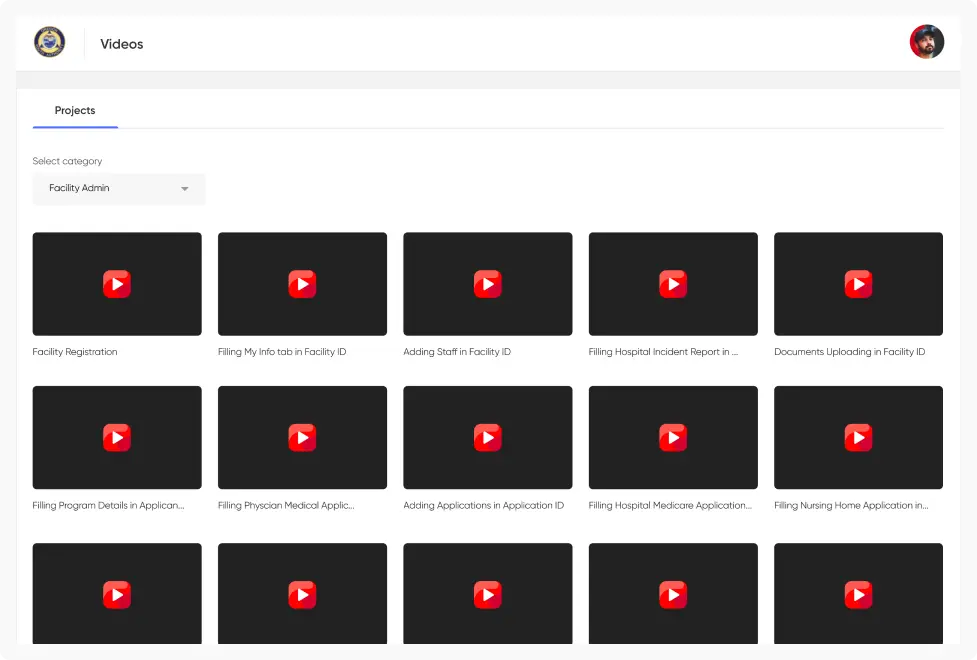Image resolution: width=977 pixels, height=660 pixels.
Task: Open the user profile avatar
Action: (926, 42)
